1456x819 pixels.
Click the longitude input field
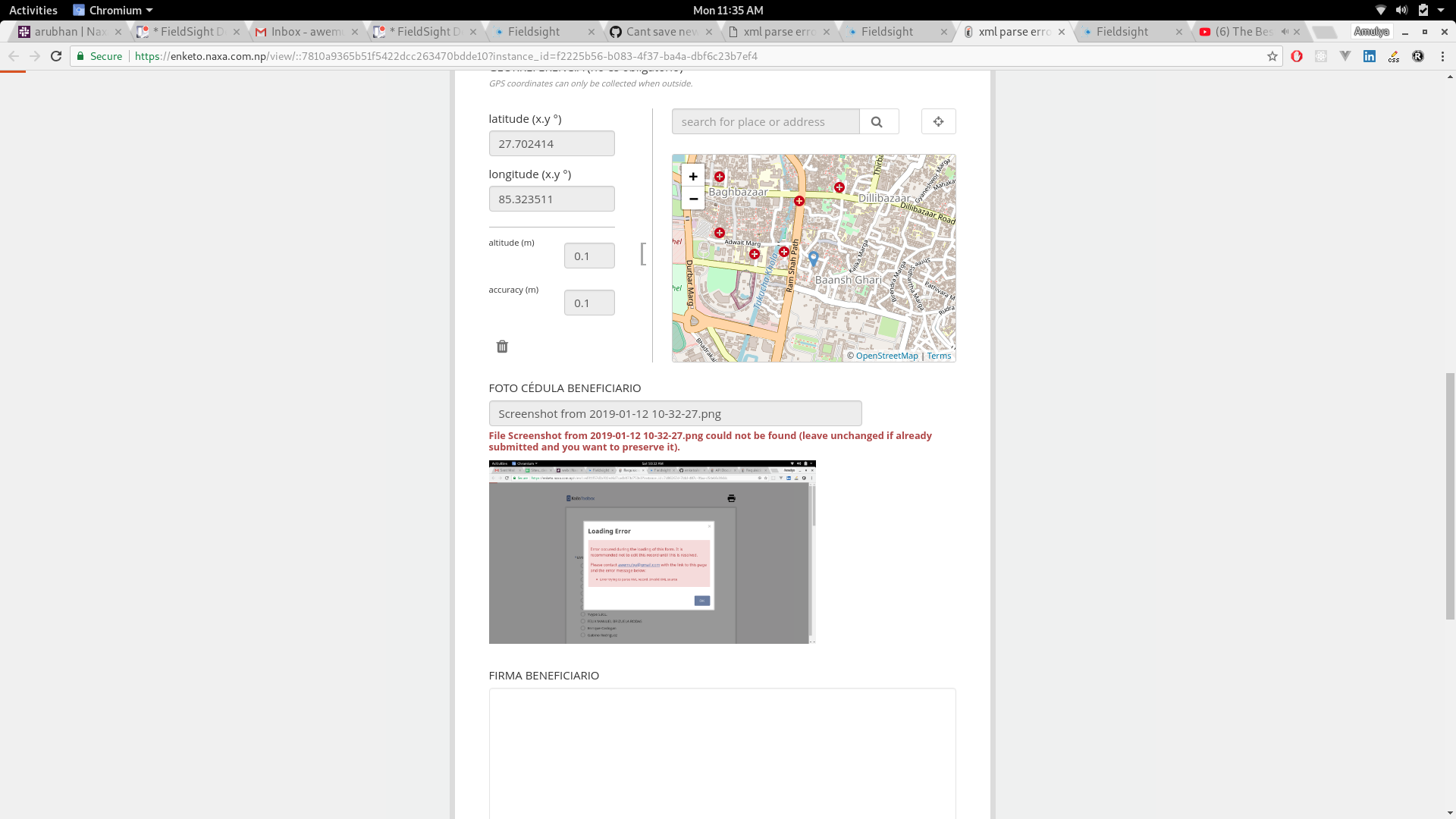point(551,199)
